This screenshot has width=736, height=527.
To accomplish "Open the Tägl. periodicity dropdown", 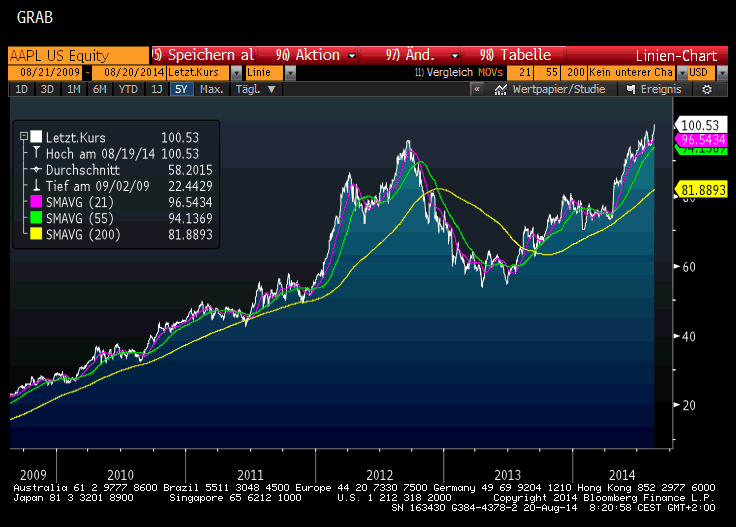I will [256, 89].
